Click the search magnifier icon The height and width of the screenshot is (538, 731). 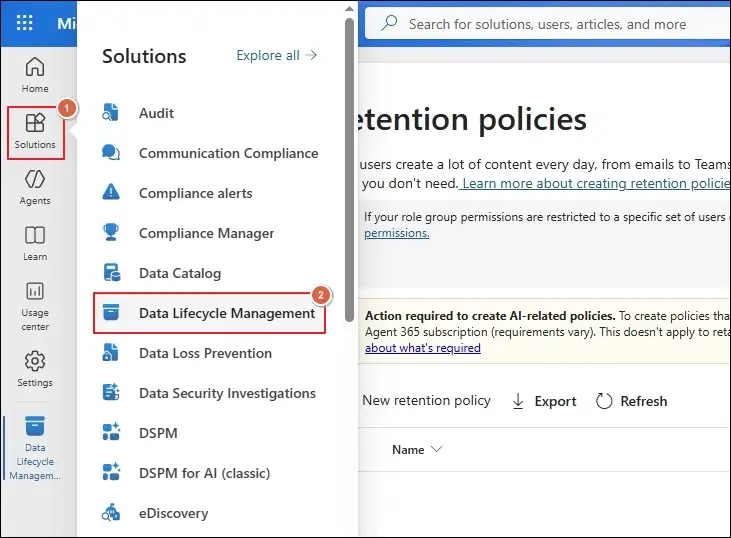389,23
